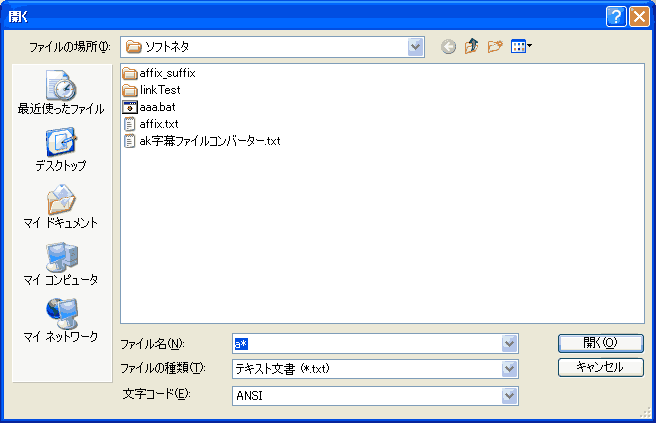
Task: Select the affix_suffix folder icon
Action: coord(130,74)
